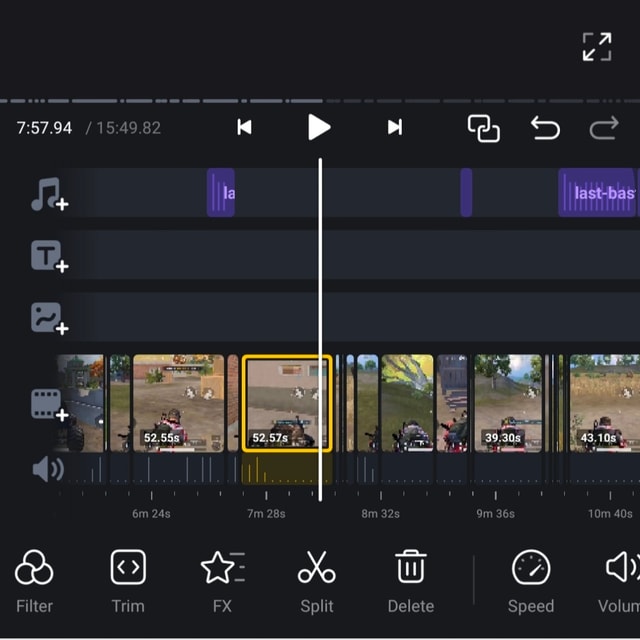
Task: Jump to previous clip
Action: coord(244,127)
